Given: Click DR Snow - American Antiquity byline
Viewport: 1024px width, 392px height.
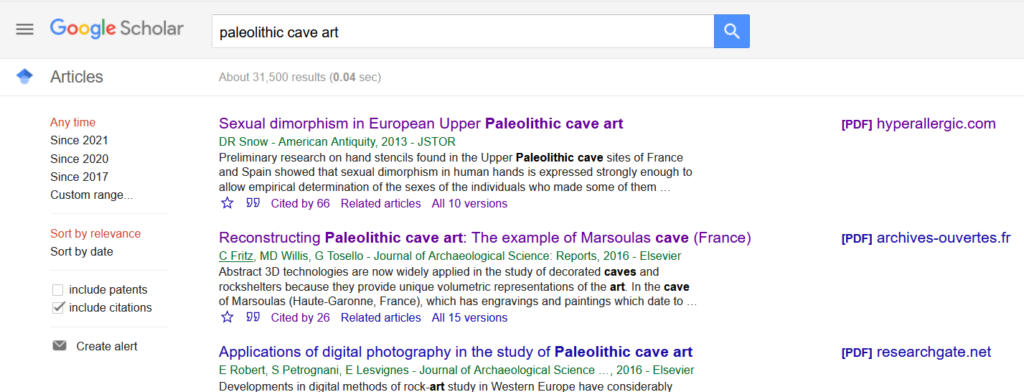Looking at the screenshot, I should [x=337, y=142].
